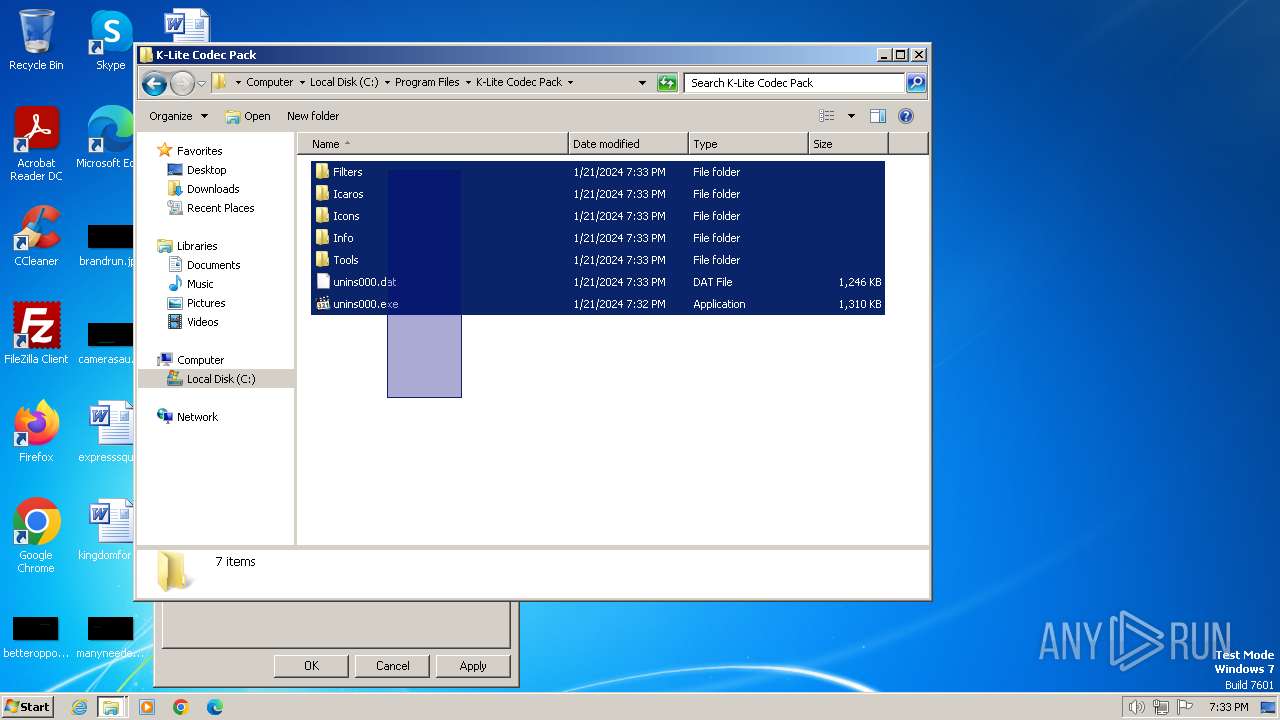Sort by the Name column header
Viewport: 1280px width, 720px height.
pos(432,144)
